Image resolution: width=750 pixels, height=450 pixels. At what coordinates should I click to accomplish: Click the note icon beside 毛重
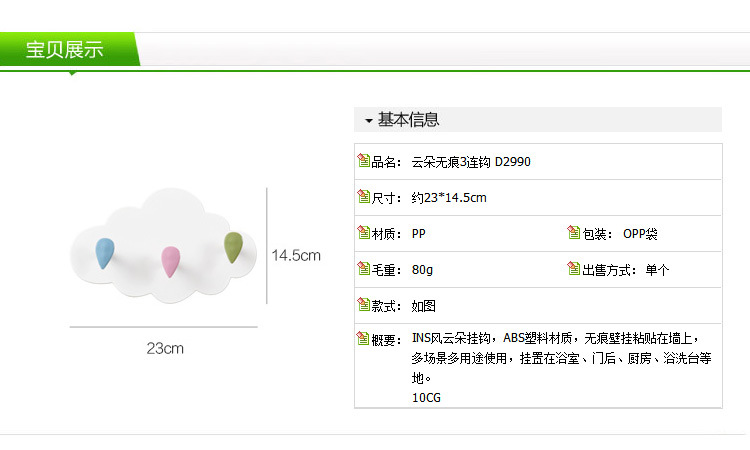(x=364, y=269)
